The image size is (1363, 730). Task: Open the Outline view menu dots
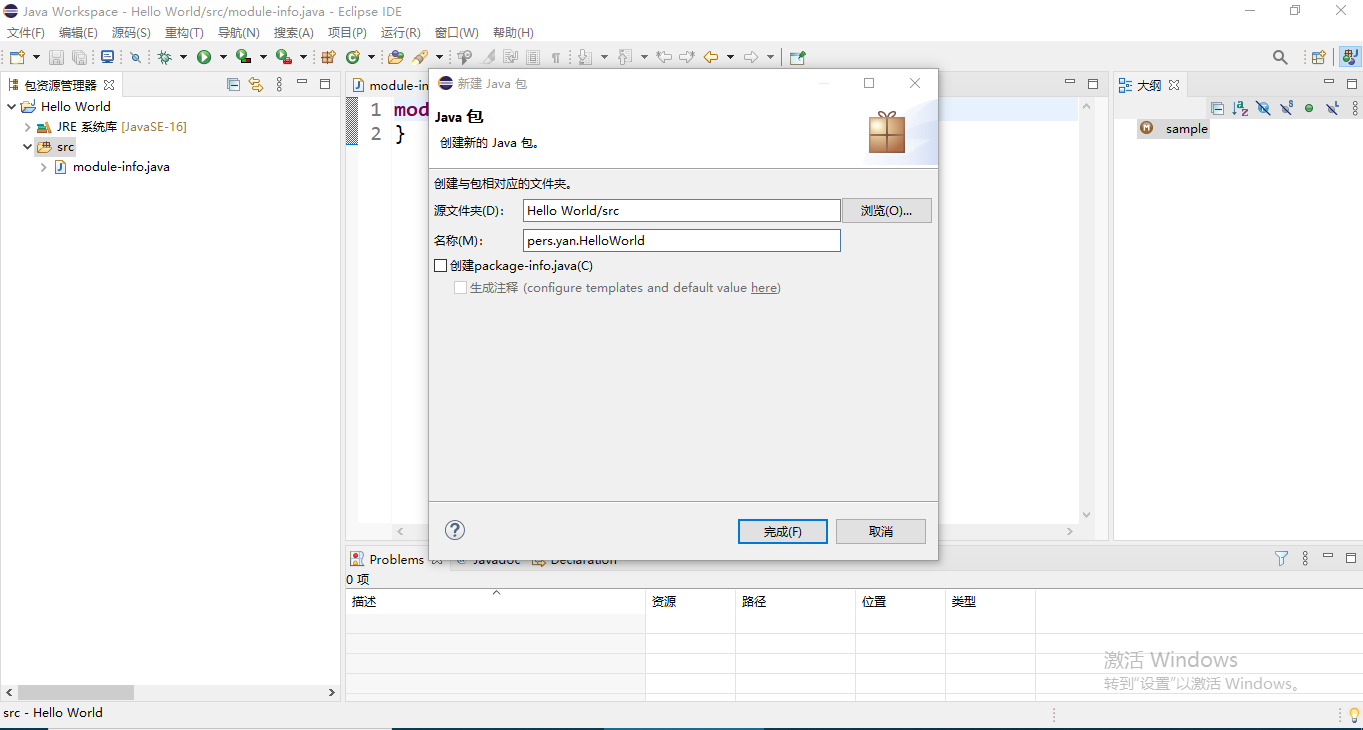click(1355, 108)
